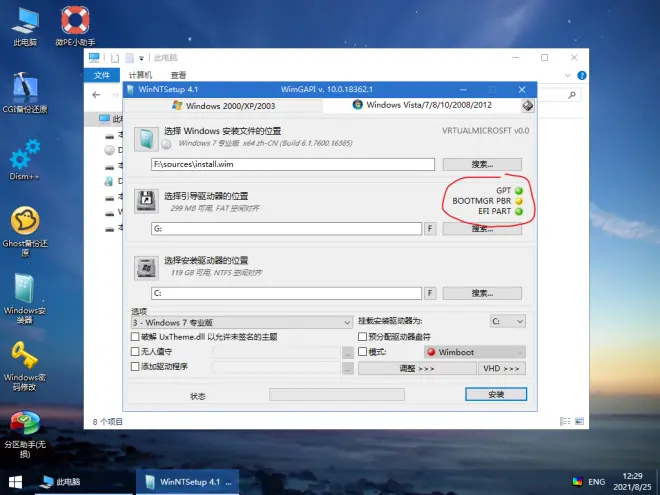Expand the Explorer ribbon chevron
This screenshot has height=495, width=660.
point(567,76)
